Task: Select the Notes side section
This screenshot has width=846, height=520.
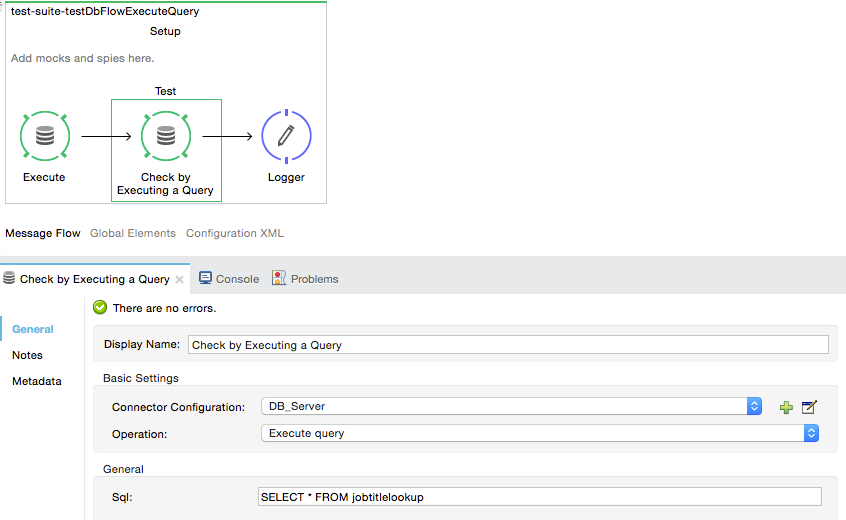Action: tap(27, 355)
